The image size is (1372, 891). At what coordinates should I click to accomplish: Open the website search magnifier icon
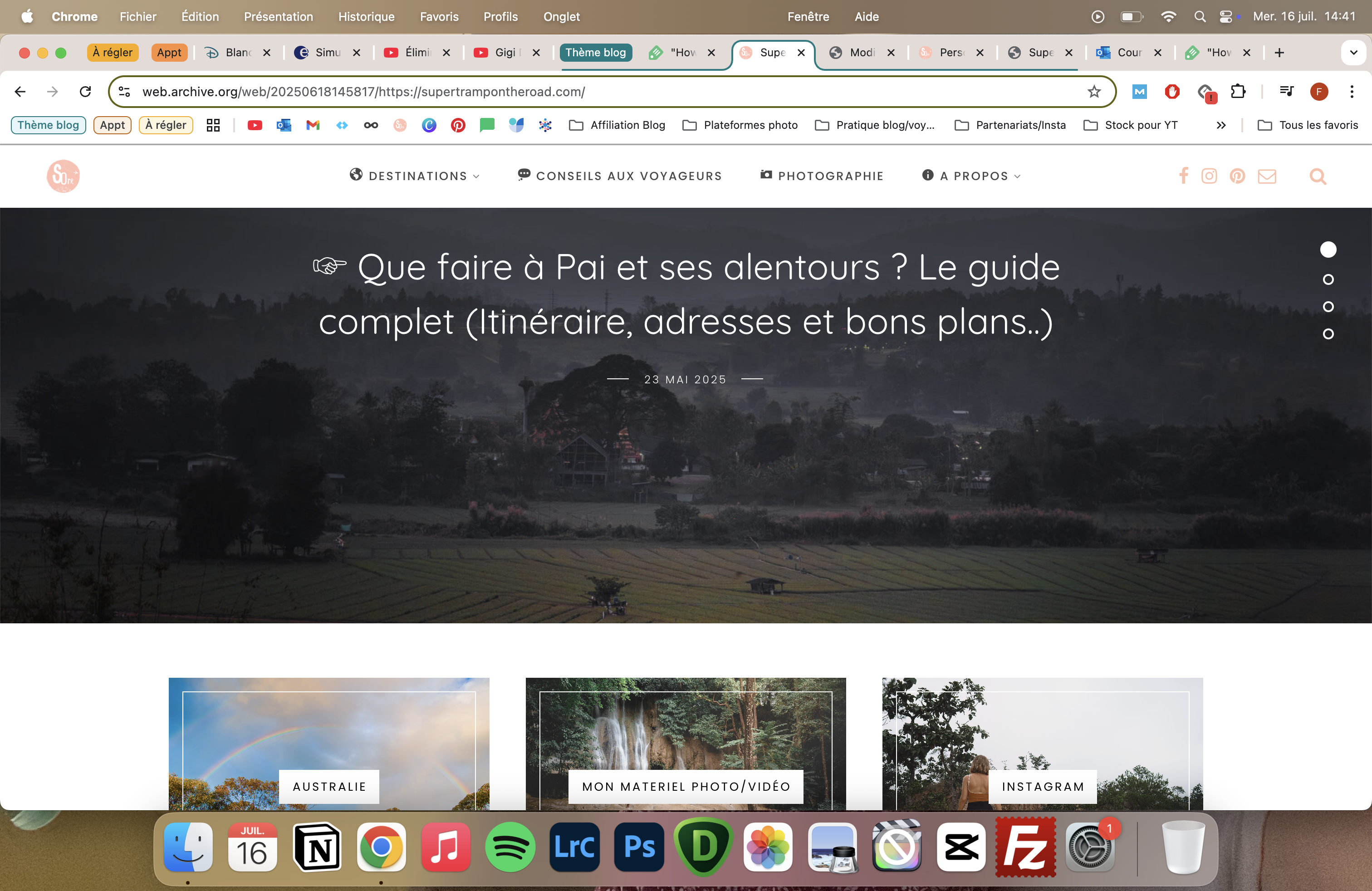coord(1318,176)
